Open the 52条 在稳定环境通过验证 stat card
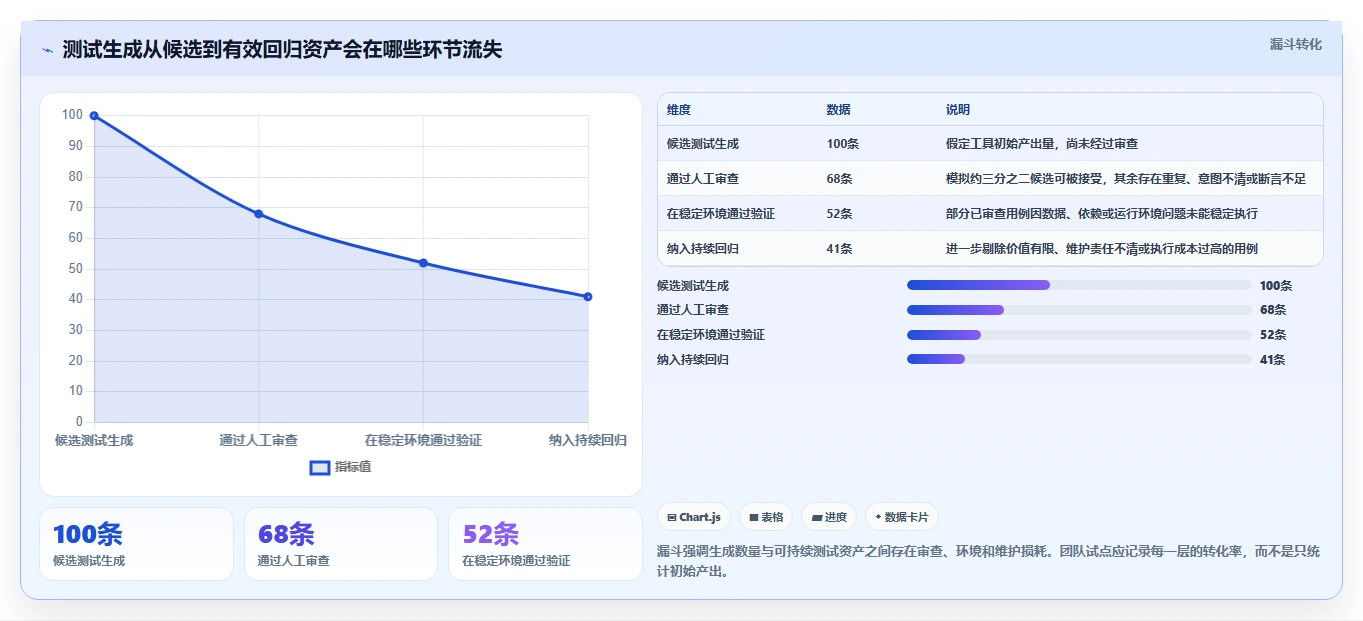Screen dimensions: 1363x621 [545, 544]
